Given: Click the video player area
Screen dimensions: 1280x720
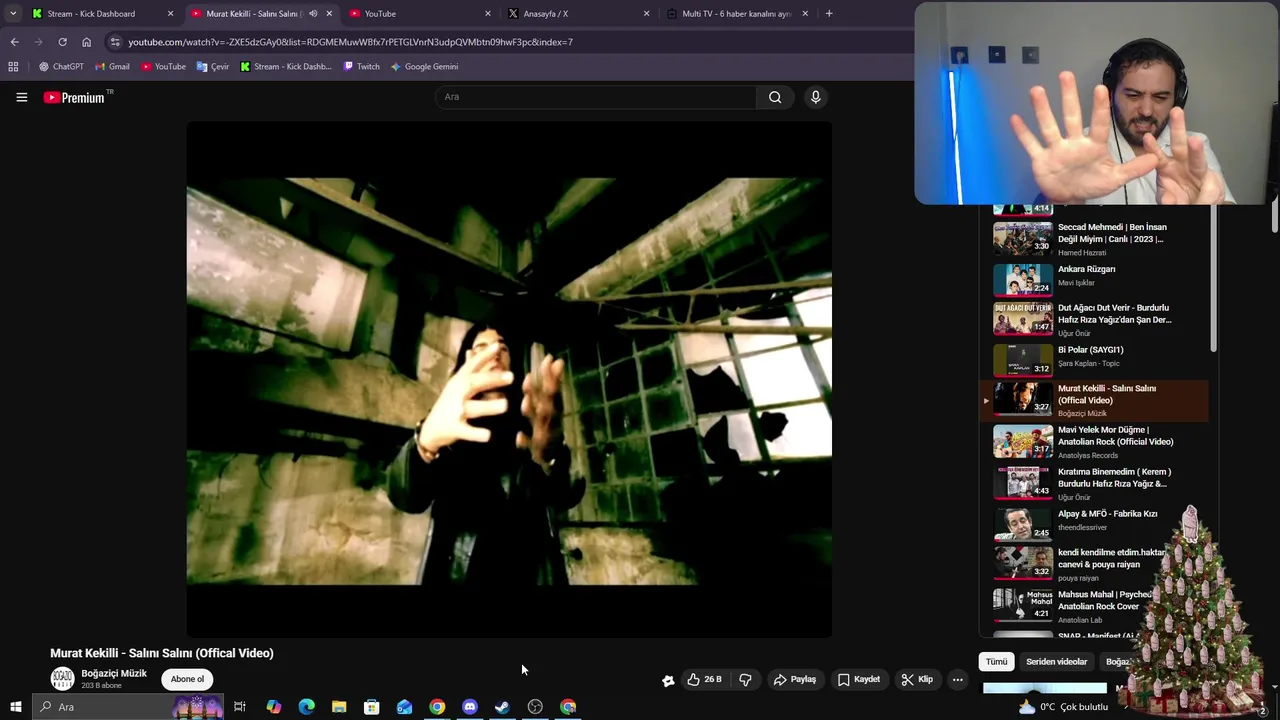Looking at the screenshot, I should [509, 379].
